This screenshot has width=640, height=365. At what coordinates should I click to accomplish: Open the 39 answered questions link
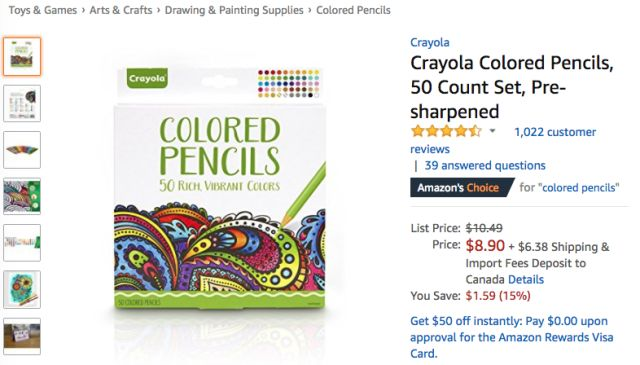pos(485,165)
